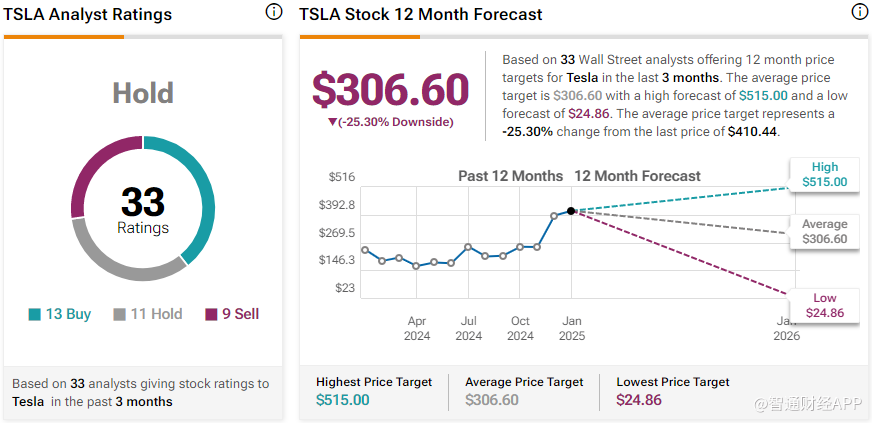Click the High $515.00 forecast label
872x423 pixels.
tap(824, 175)
